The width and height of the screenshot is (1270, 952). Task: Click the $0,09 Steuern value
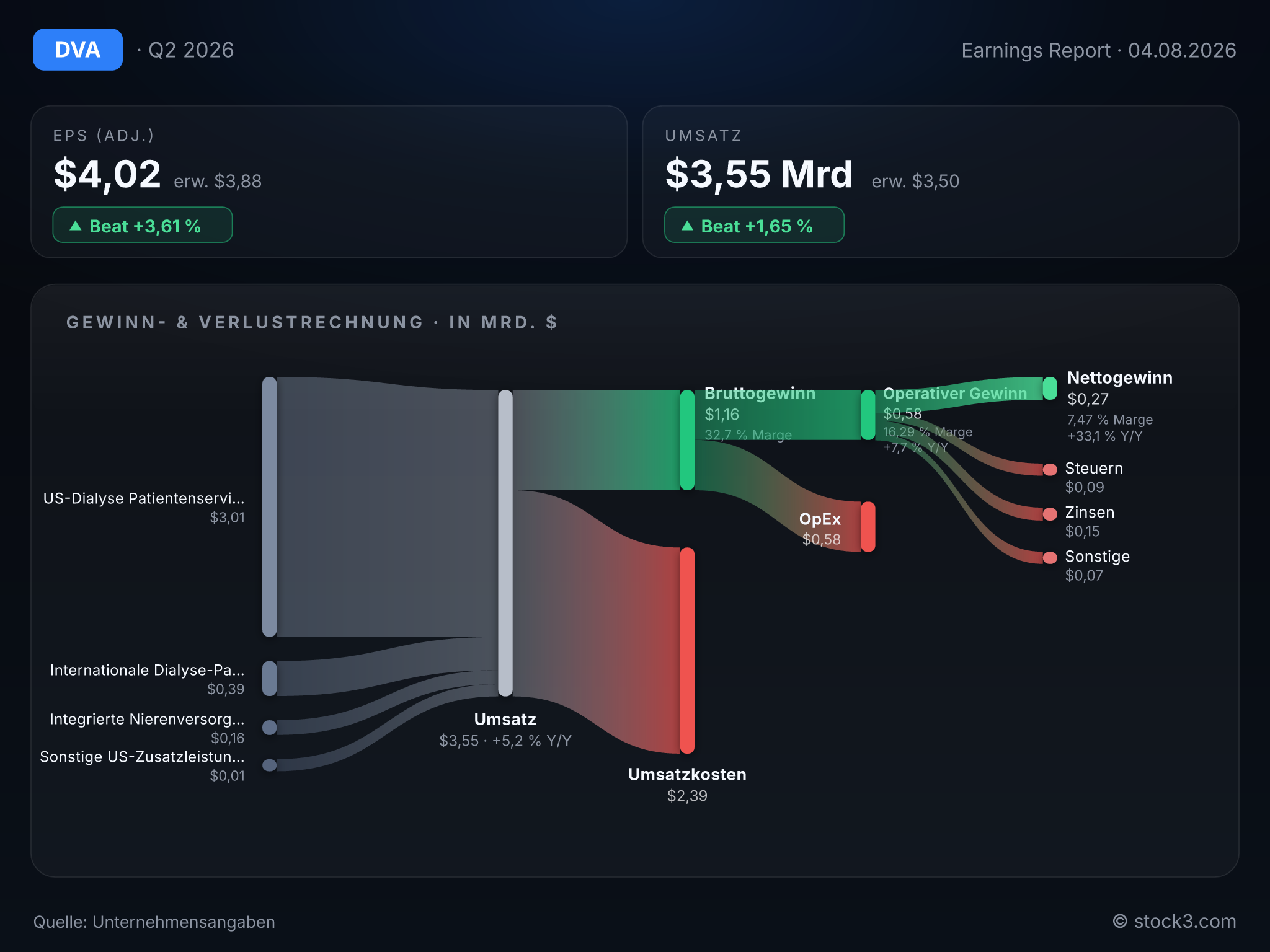[1085, 487]
